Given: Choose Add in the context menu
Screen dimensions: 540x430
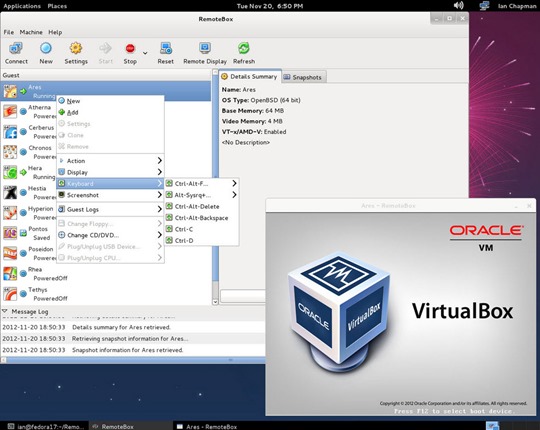Looking at the screenshot, I should click(x=110, y=112).
